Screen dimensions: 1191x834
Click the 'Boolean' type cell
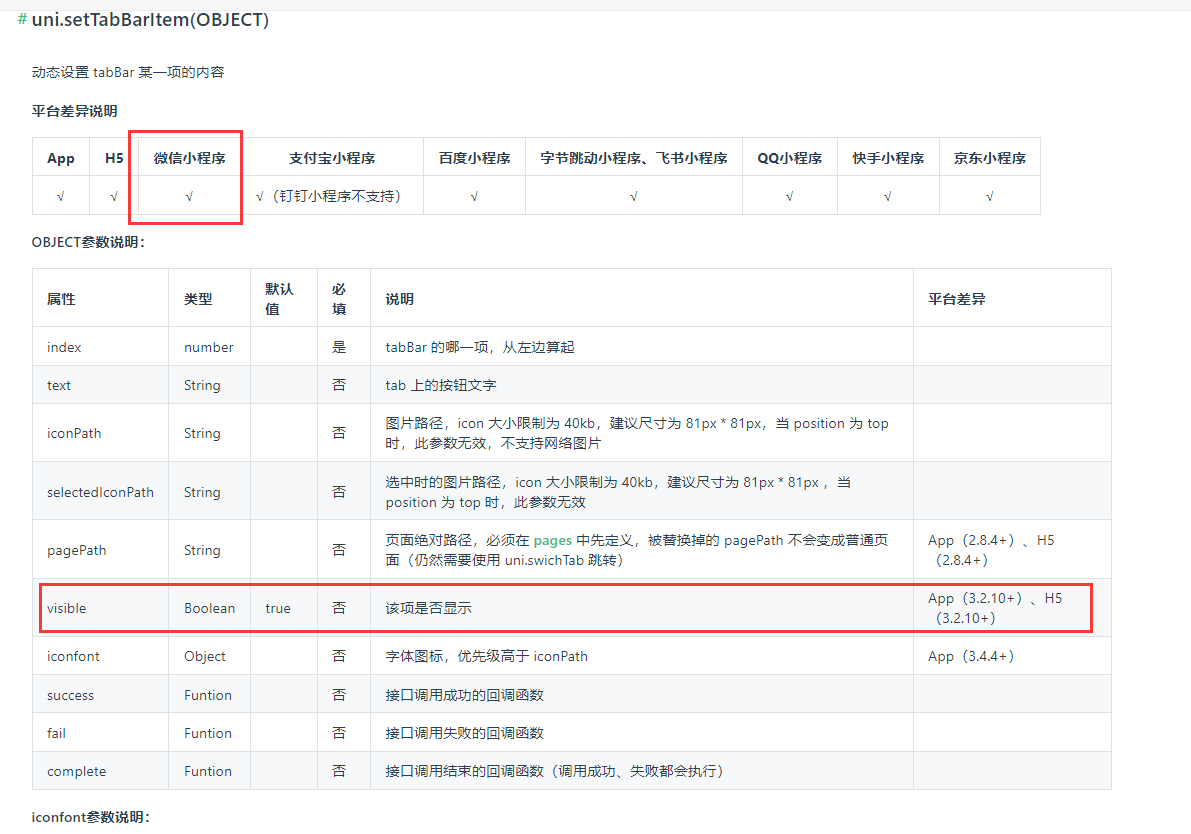[210, 608]
